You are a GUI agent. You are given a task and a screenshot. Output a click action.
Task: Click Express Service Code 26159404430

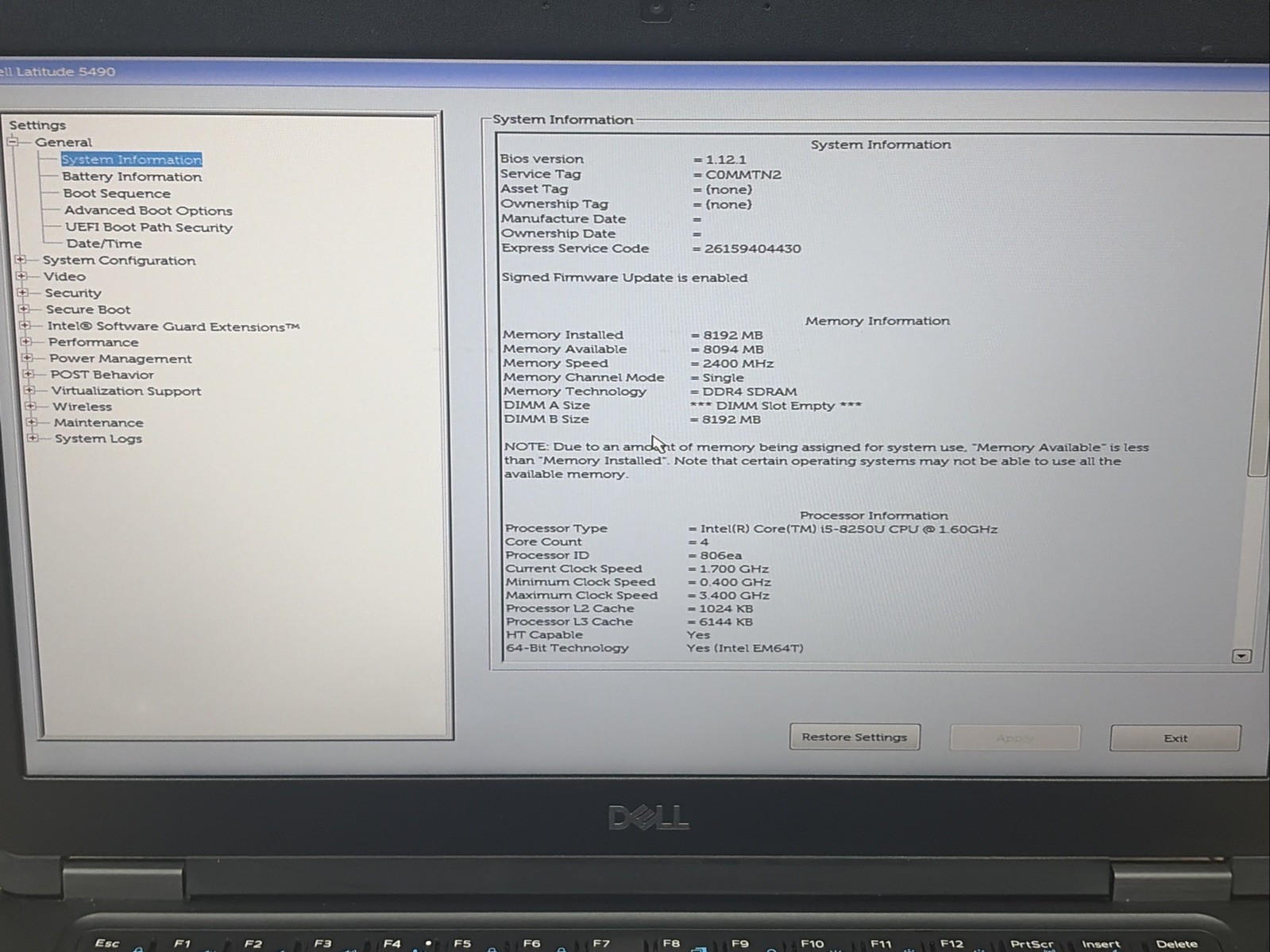point(753,249)
